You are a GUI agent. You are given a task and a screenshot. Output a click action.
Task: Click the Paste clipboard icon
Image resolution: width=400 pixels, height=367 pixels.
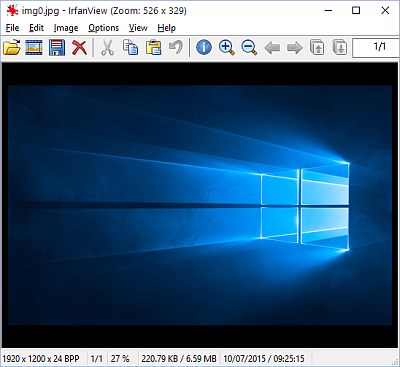pyautogui.click(x=153, y=47)
